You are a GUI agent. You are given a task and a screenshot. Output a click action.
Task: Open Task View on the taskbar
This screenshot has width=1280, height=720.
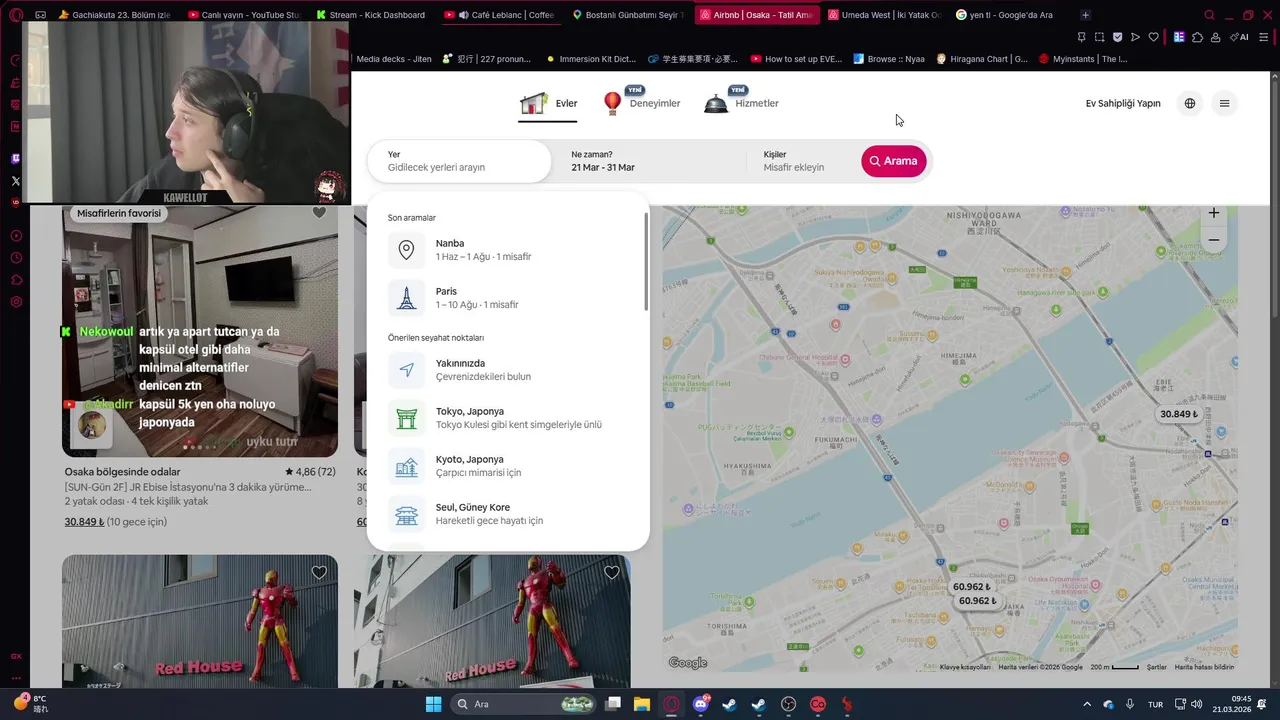tap(613, 704)
